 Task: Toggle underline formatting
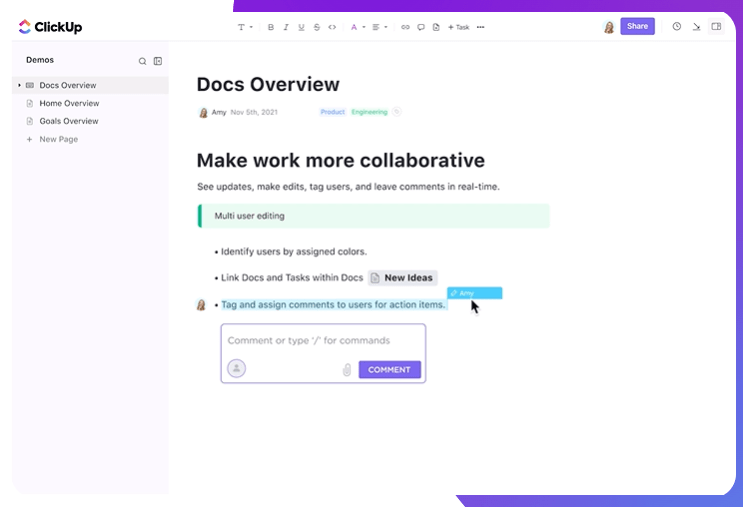pos(301,27)
